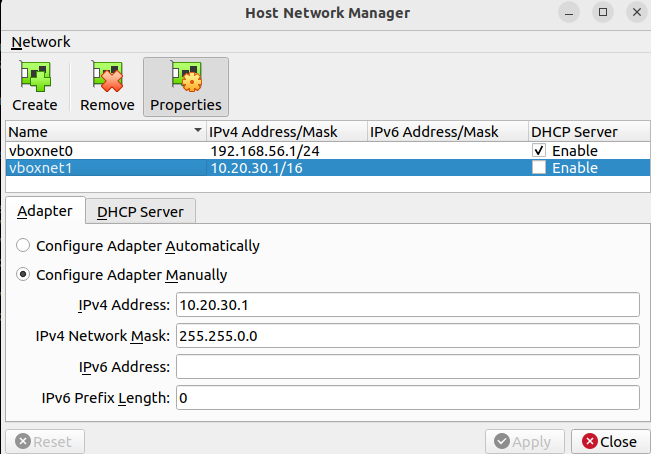This screenshot has height=454, width=651.
Task: Choose Configure Adapter Manually radio button
Action: point(23,275)
